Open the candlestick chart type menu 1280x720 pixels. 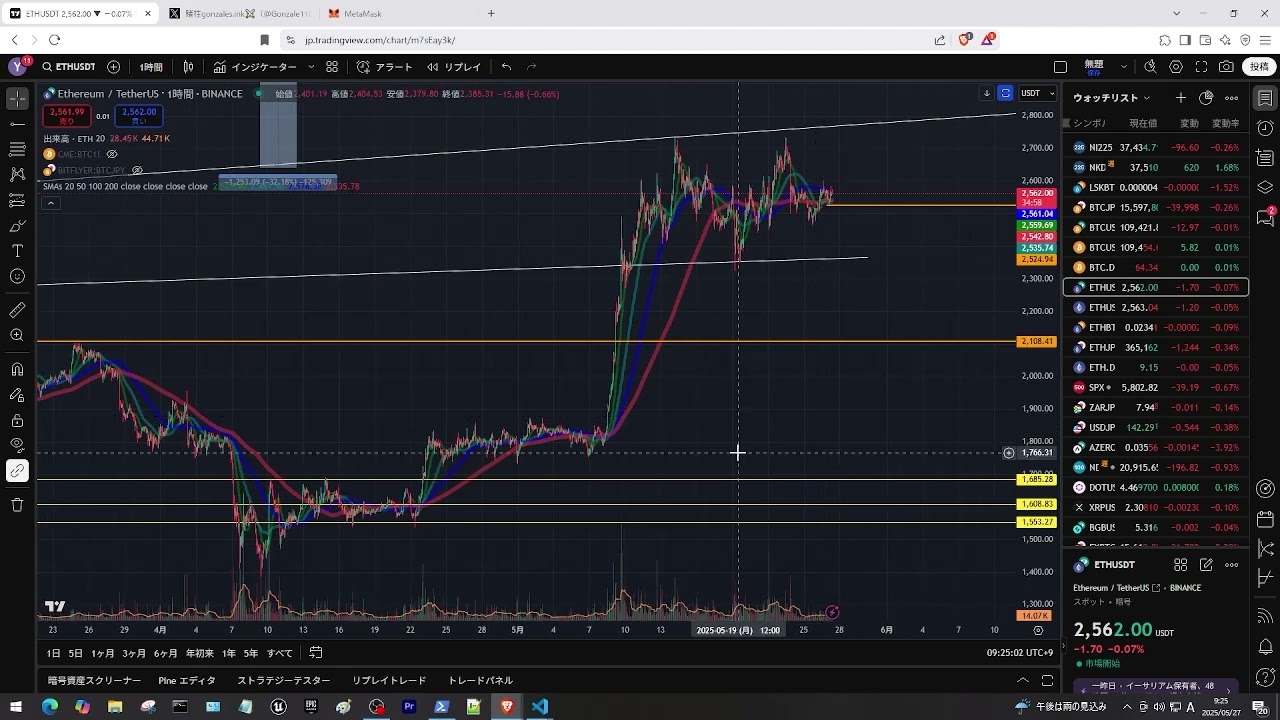point(188,67)
